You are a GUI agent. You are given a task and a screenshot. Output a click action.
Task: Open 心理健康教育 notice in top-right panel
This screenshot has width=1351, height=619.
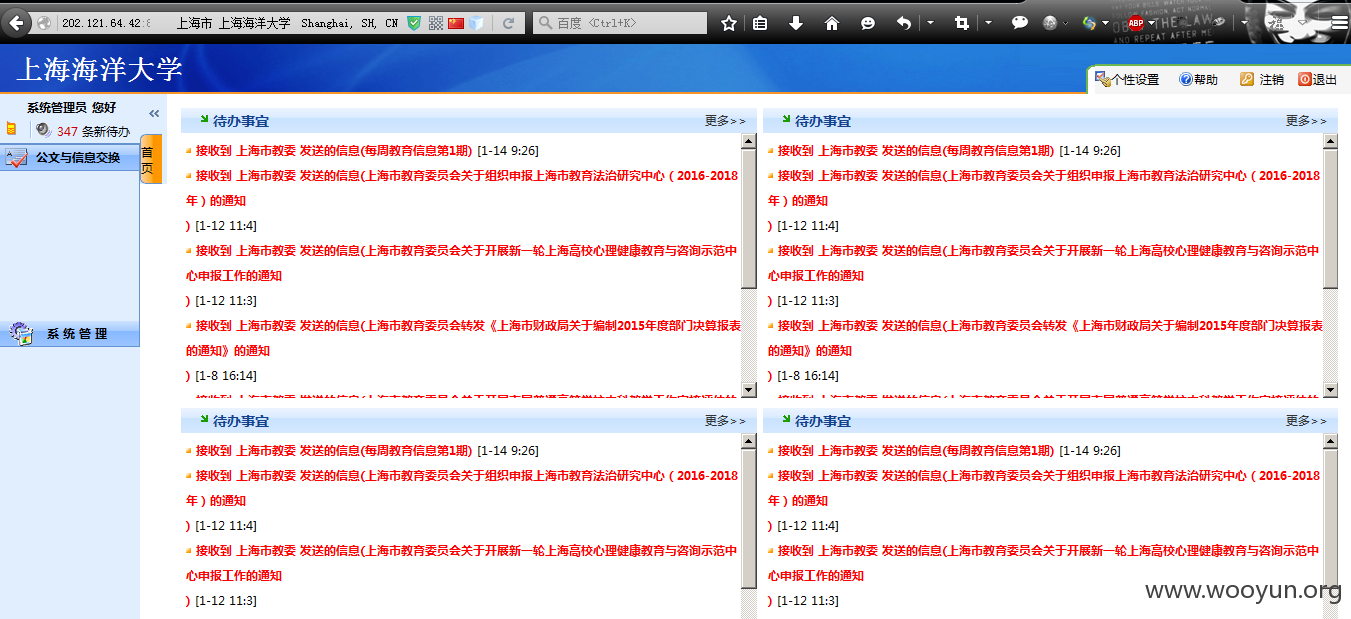(1043, 263)
